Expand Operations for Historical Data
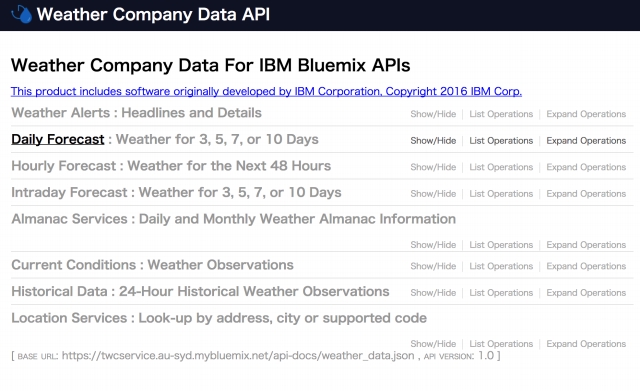The height and width of the screenshot is (391, 640). pyautogui.click(x=586, y=293)
